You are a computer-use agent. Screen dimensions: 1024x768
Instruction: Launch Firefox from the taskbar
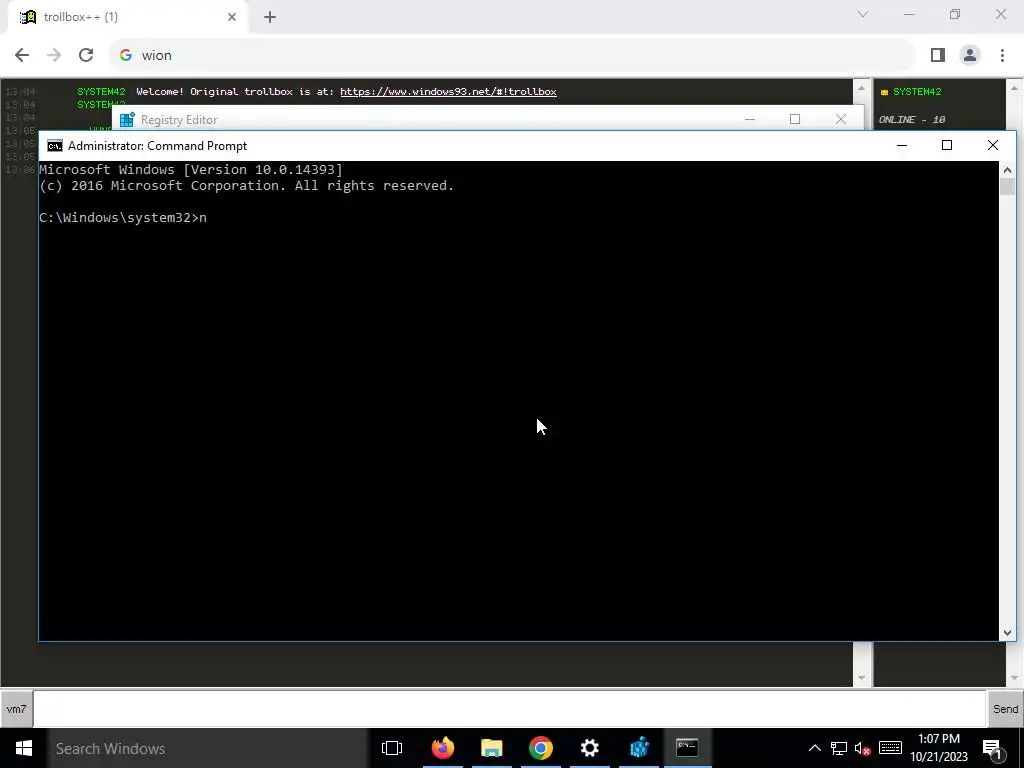point(443,748)
